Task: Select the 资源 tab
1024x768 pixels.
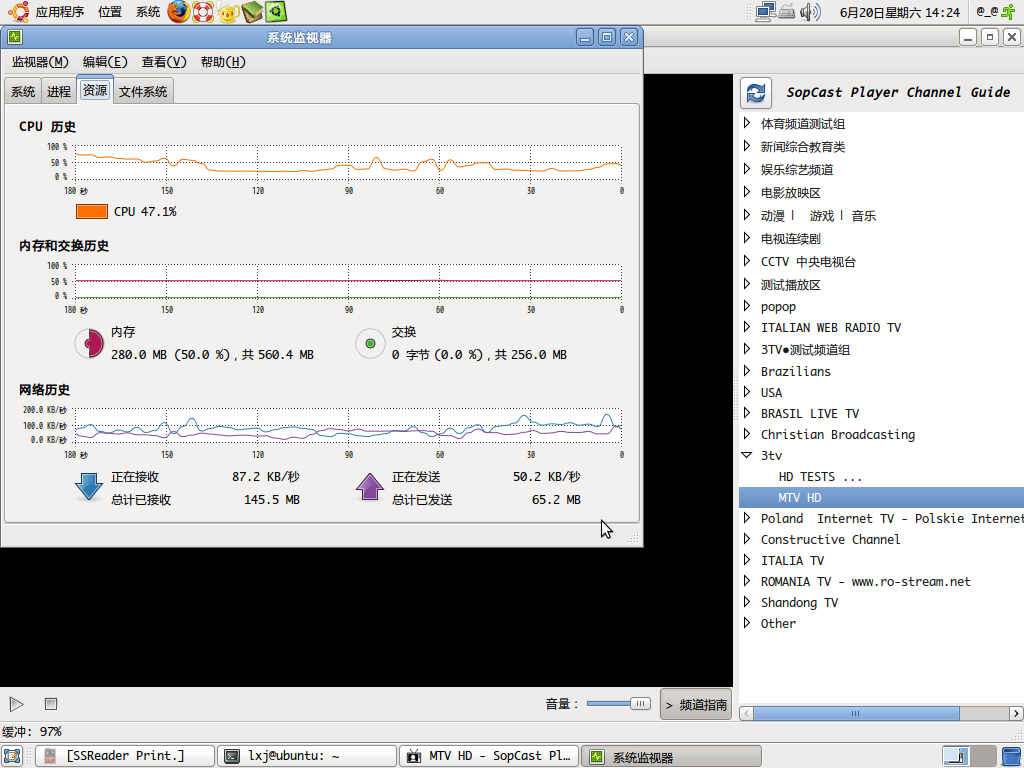Action: point(95,89)
